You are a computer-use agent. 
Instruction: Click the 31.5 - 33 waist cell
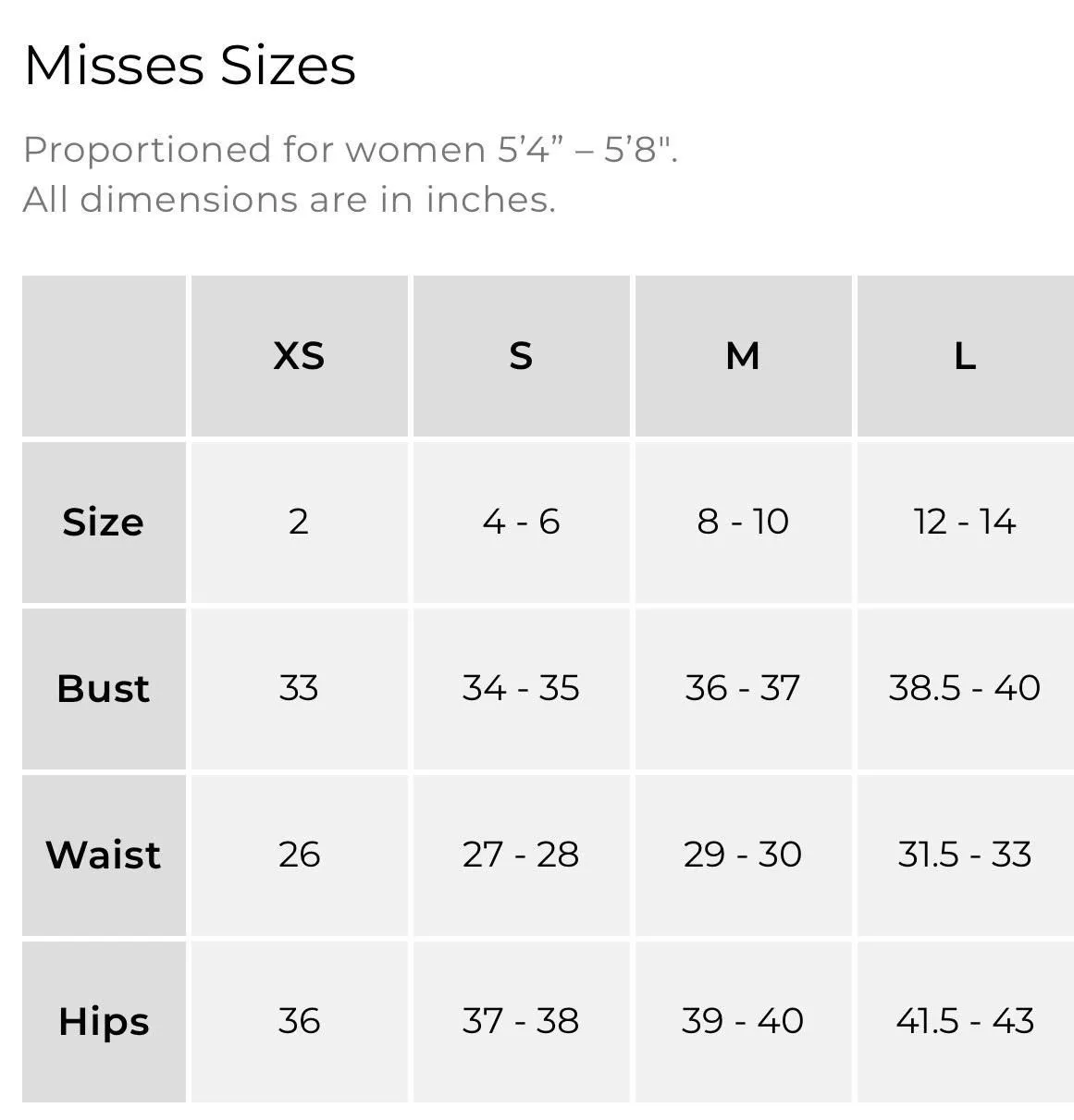965,855
